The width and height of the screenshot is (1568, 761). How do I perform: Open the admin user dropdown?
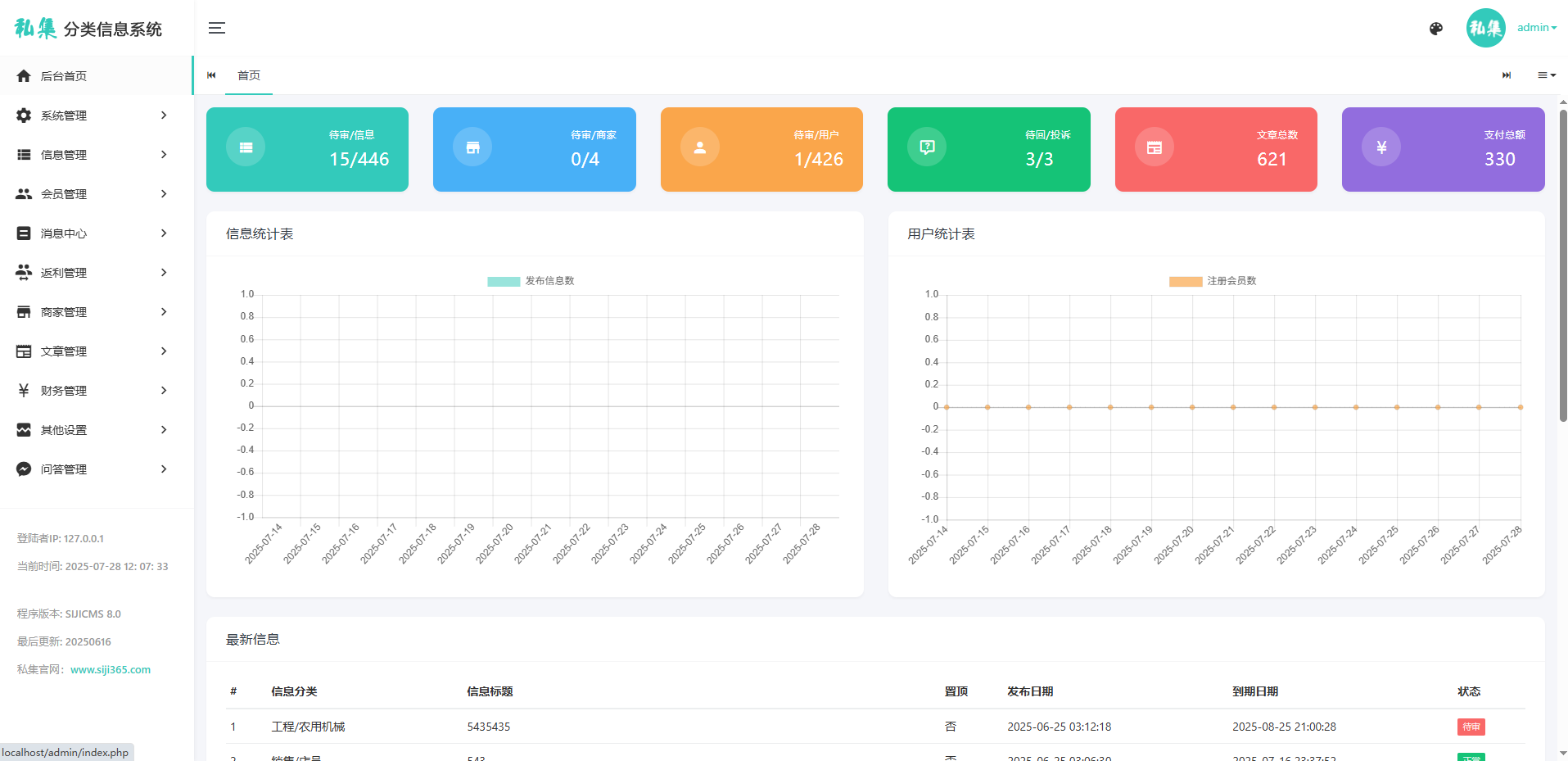1536,28
